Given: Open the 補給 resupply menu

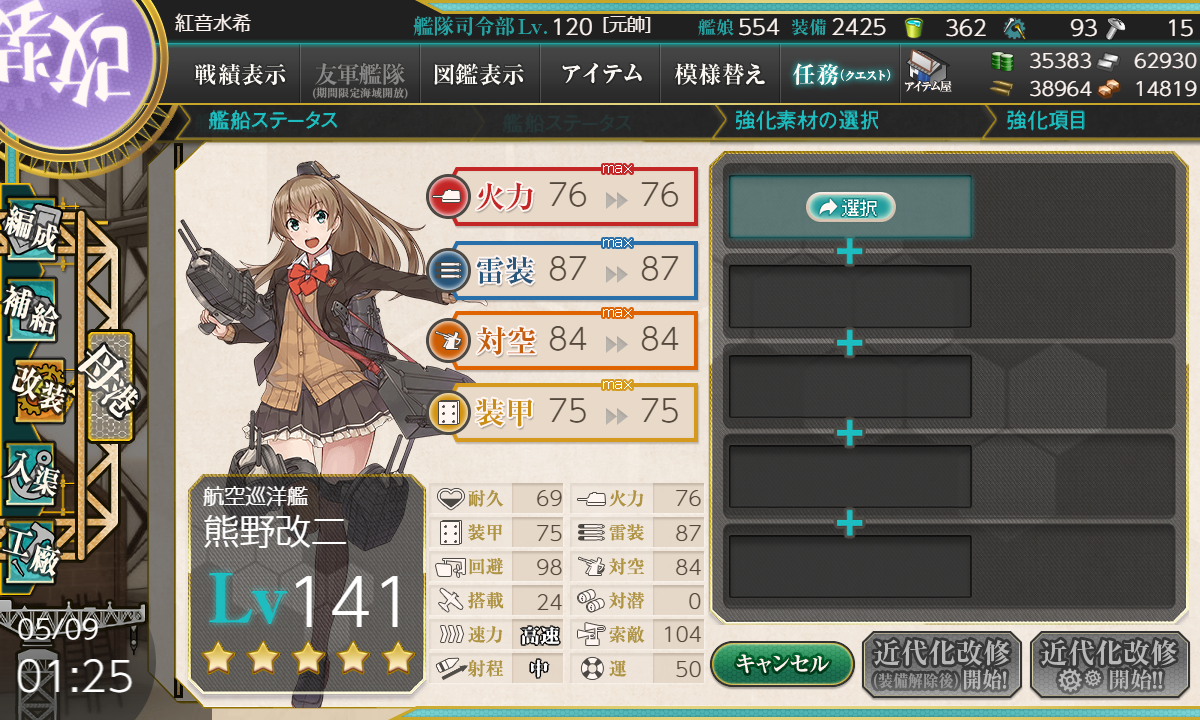Looking at the screenshot, I should (31, 312).
